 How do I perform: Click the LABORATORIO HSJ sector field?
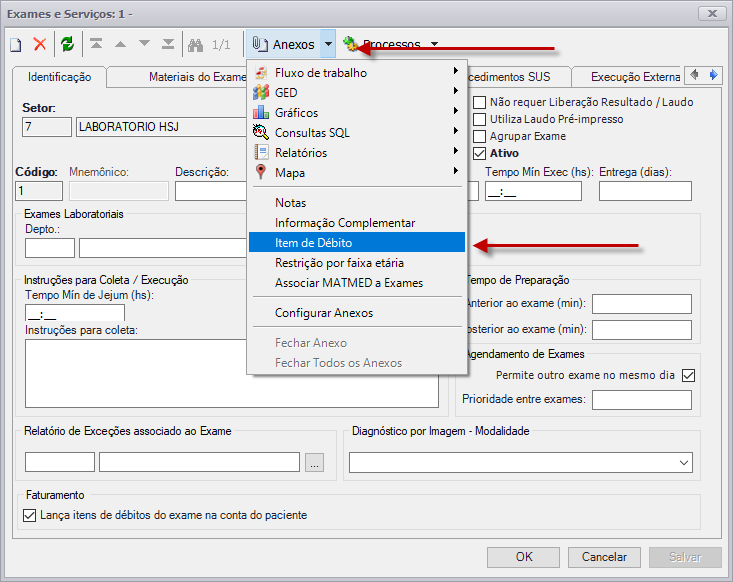(162, 127)
